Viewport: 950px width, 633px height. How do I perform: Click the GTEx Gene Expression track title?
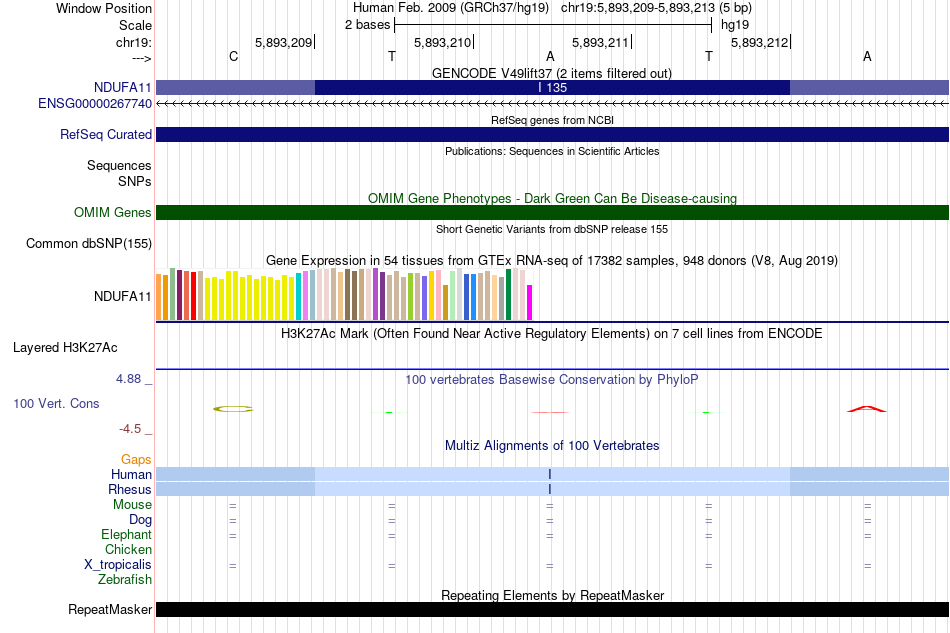tap(552, 260)
